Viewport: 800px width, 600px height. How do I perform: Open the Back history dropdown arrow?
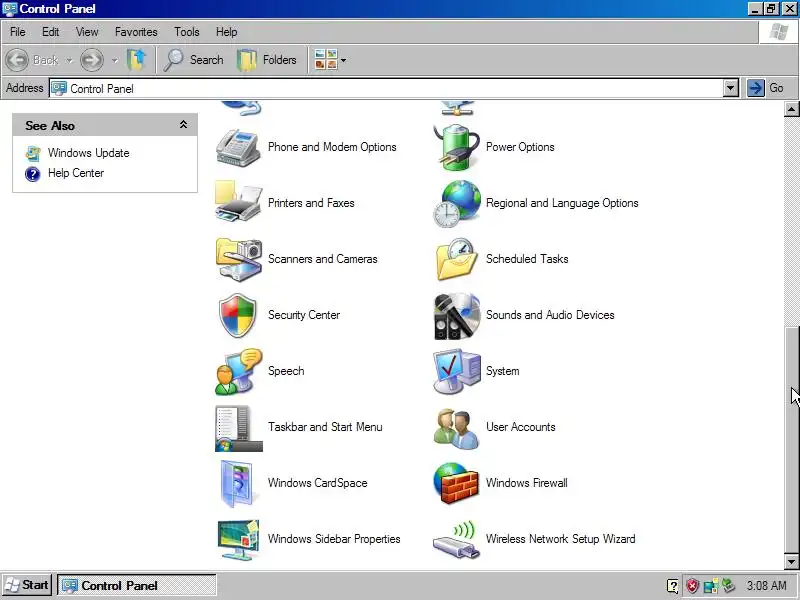coord(69,60)
